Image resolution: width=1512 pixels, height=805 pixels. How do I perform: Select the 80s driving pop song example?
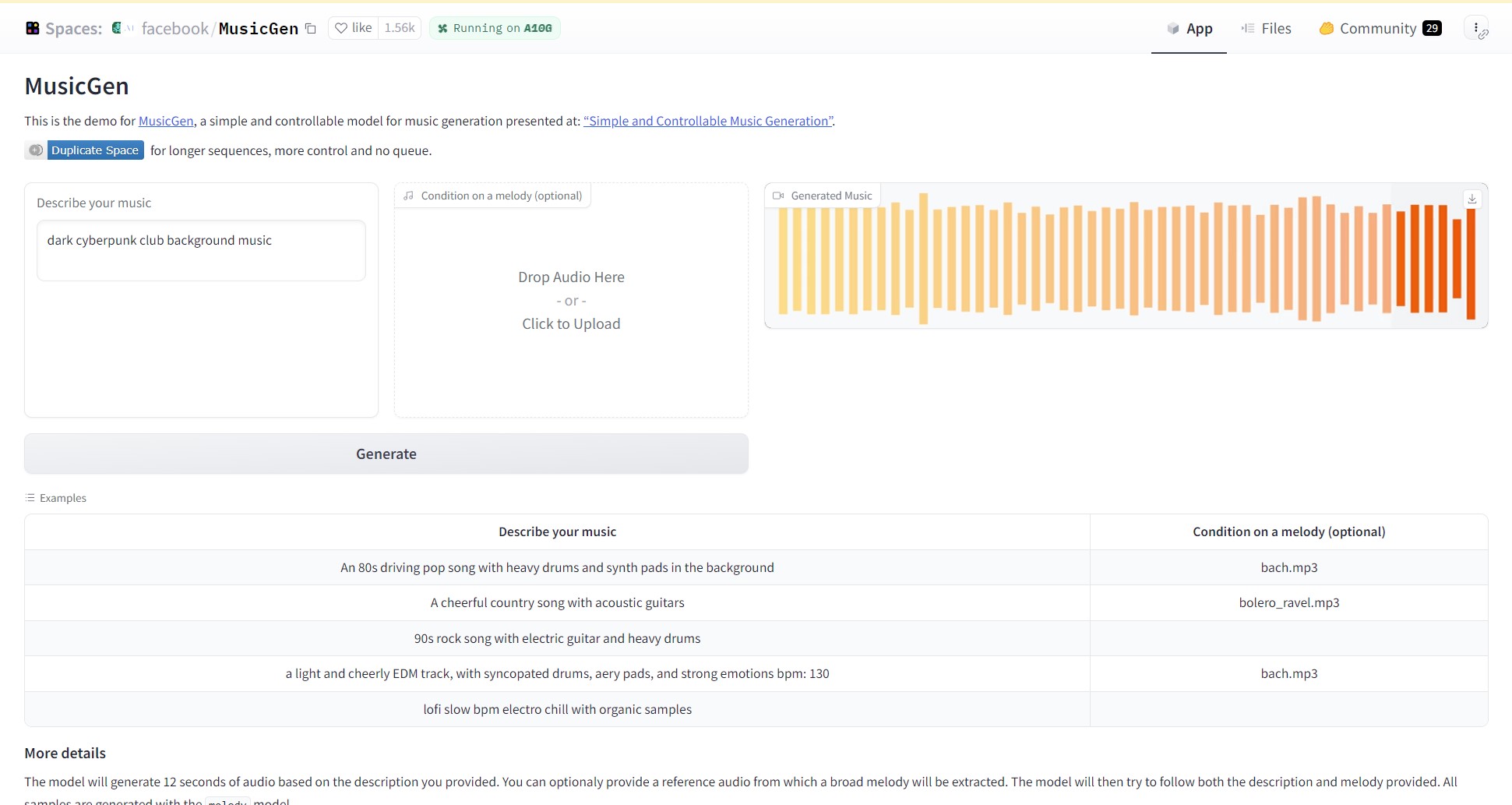pos(557,567)
